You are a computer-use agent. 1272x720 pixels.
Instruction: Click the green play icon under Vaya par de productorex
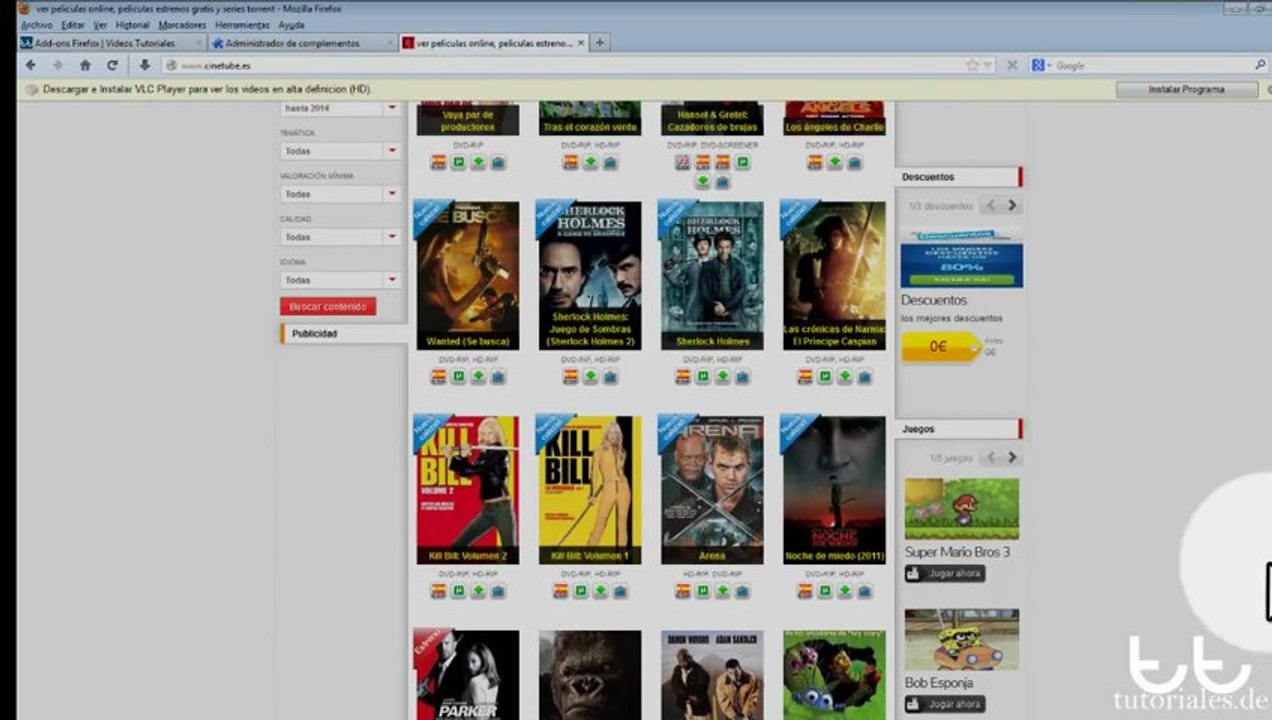tap(458, 161)
